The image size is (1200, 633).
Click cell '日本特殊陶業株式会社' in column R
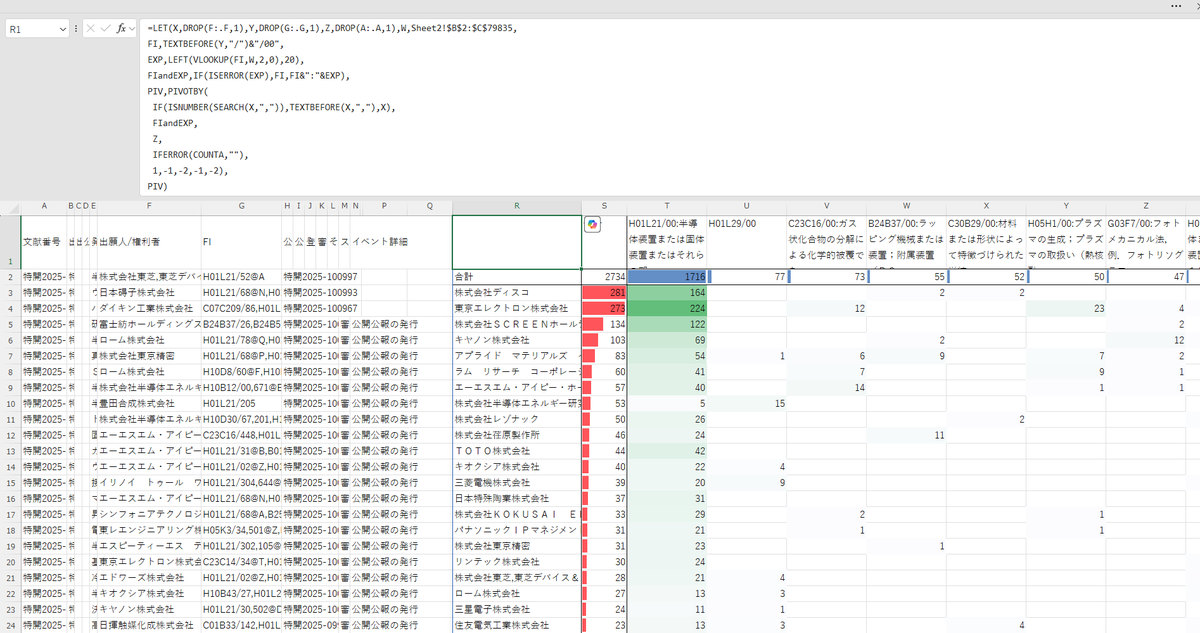pos(517,498)
